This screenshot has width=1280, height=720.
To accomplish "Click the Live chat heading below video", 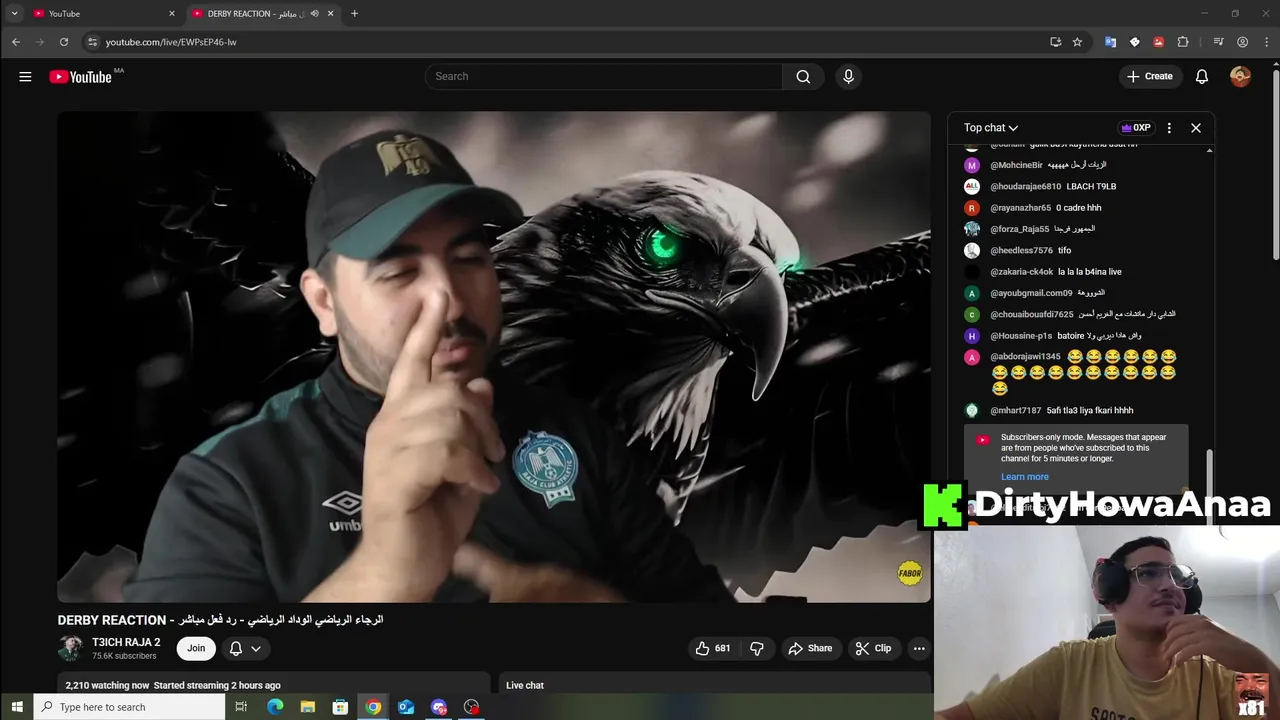I will [525, 685].
